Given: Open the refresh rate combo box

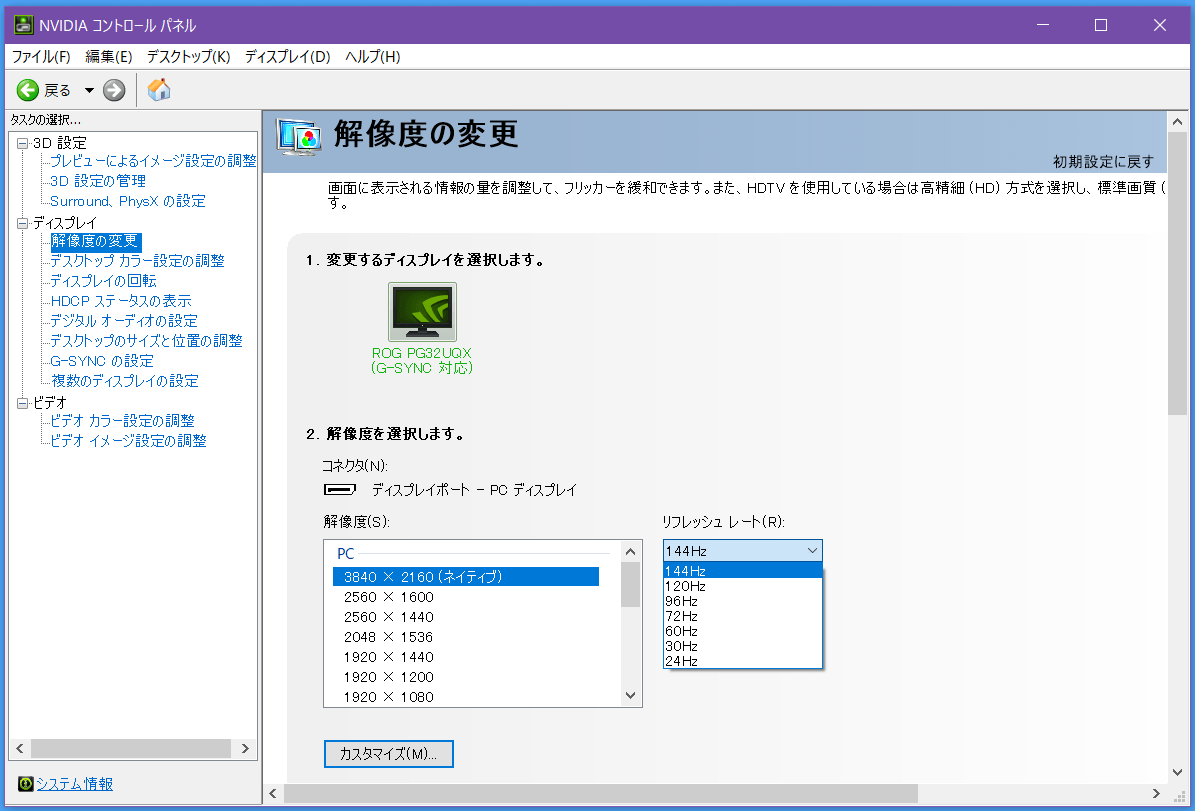Looking at the screenshot, I should (742, 550).
